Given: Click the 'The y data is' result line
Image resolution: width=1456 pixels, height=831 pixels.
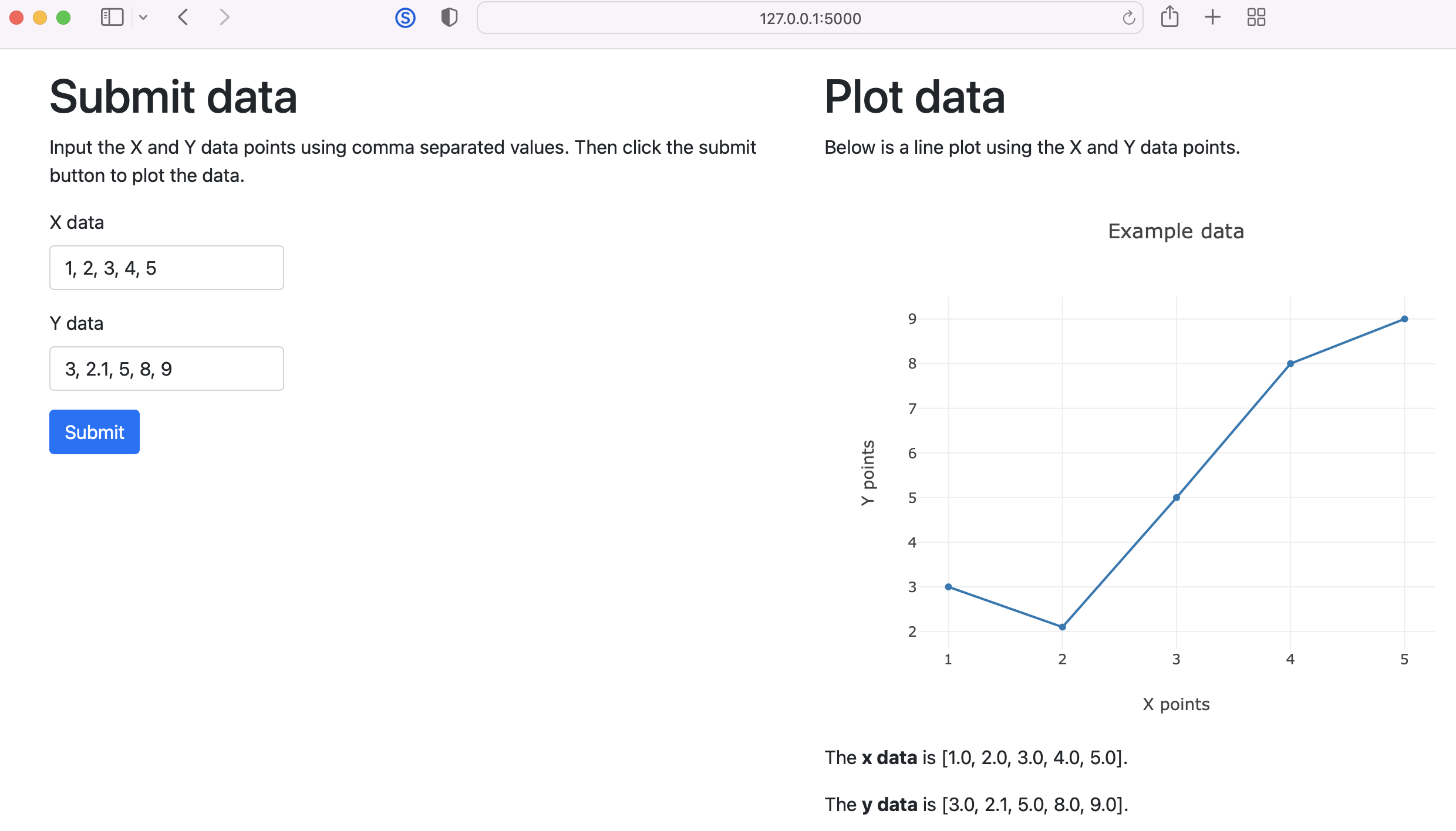Looking at the screenshot, I should [x=976, y=804].
